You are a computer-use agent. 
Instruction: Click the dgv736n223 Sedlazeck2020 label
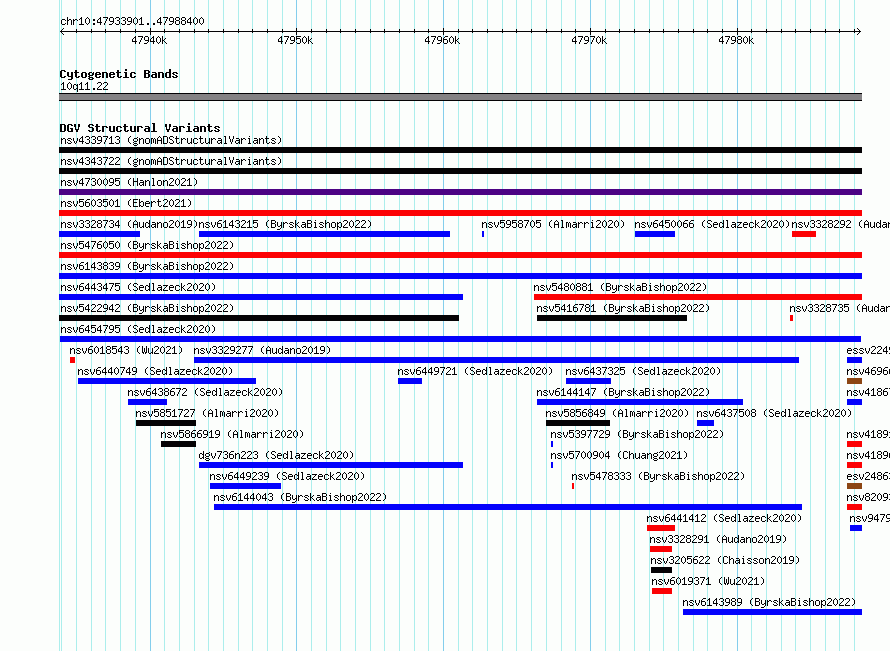coord(276,455)
